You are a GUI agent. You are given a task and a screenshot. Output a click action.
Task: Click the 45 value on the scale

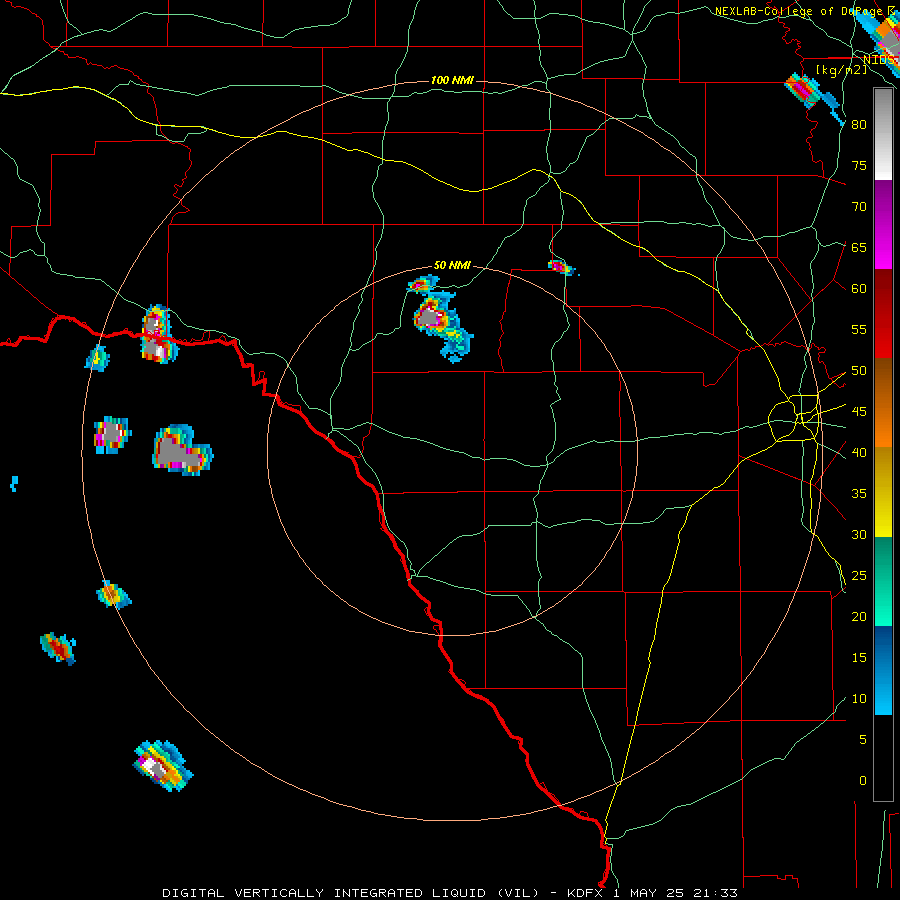(x=859, y=412)
